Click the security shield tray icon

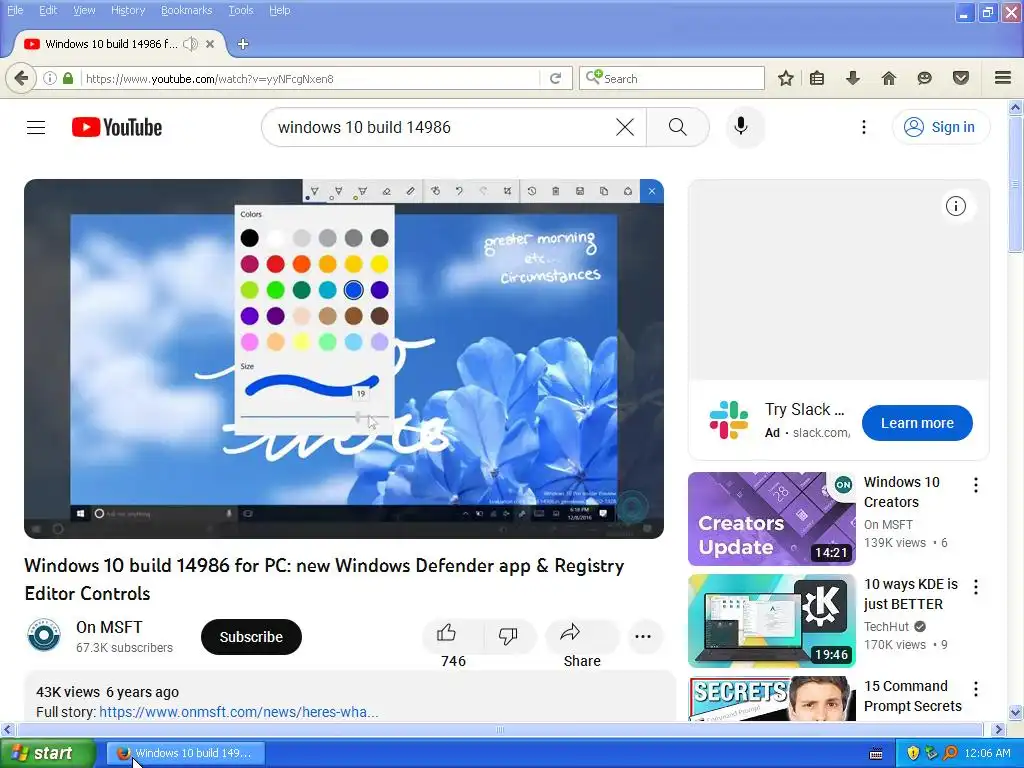click(x=913, y=753)
